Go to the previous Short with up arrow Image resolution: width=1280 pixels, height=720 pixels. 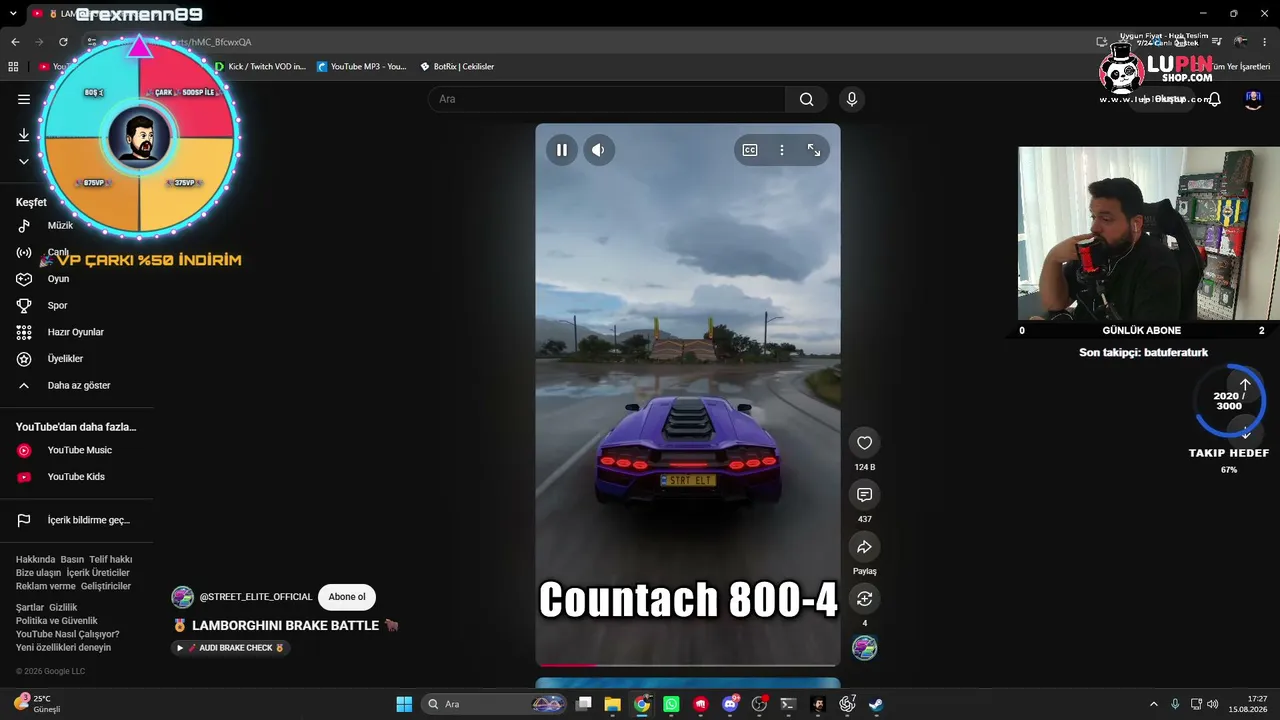tap(1245, 385)
